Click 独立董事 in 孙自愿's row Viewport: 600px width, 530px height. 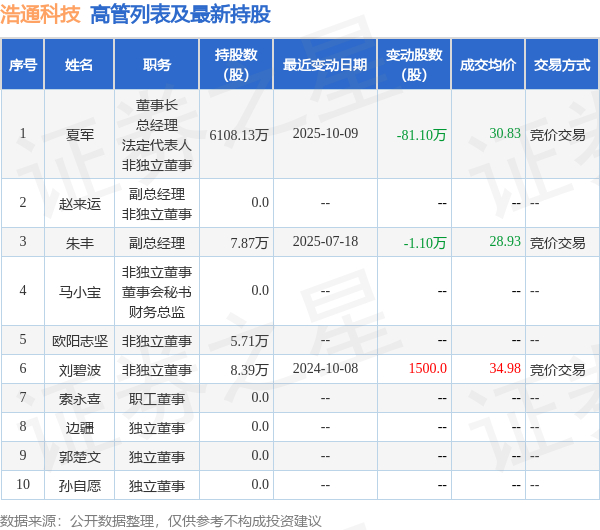(157, 486)
